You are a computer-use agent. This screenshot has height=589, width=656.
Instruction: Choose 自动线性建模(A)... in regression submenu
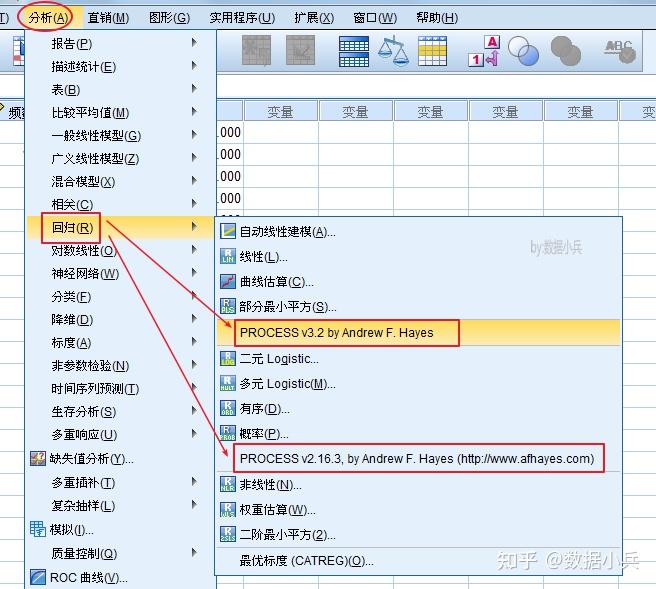click(x=418, y=231)
